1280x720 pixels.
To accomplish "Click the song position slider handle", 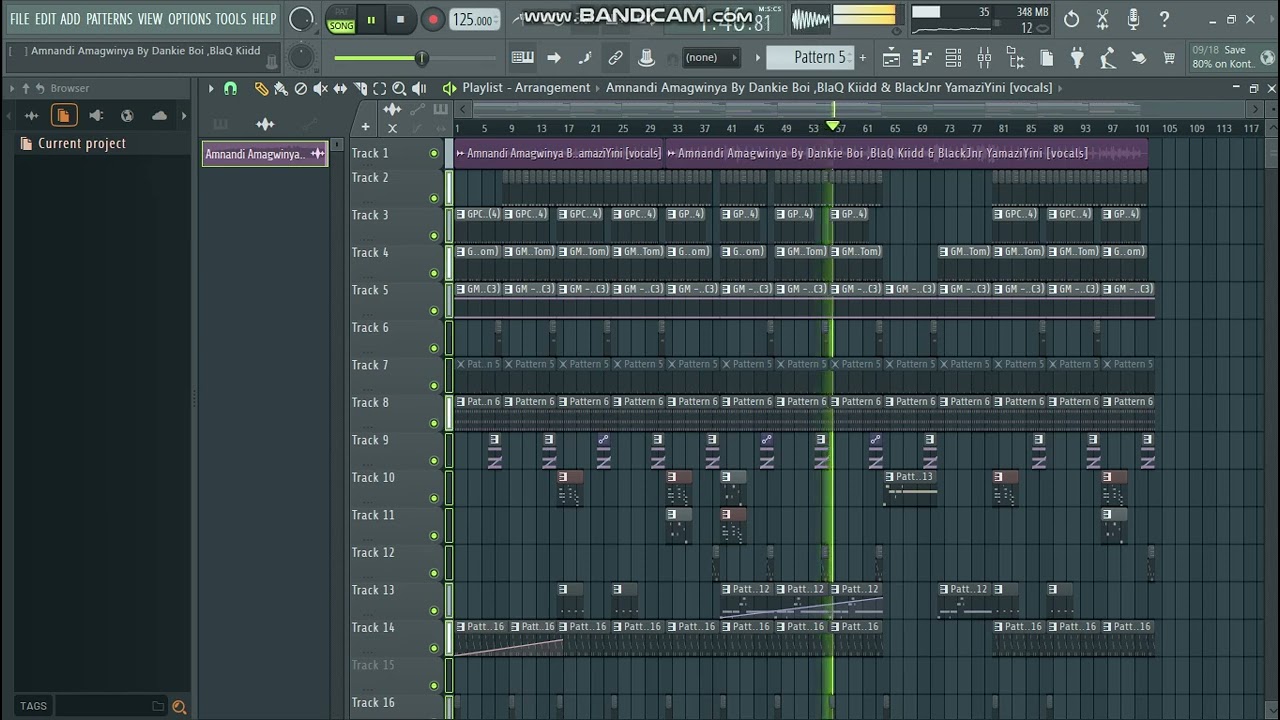I will [422, 58].
